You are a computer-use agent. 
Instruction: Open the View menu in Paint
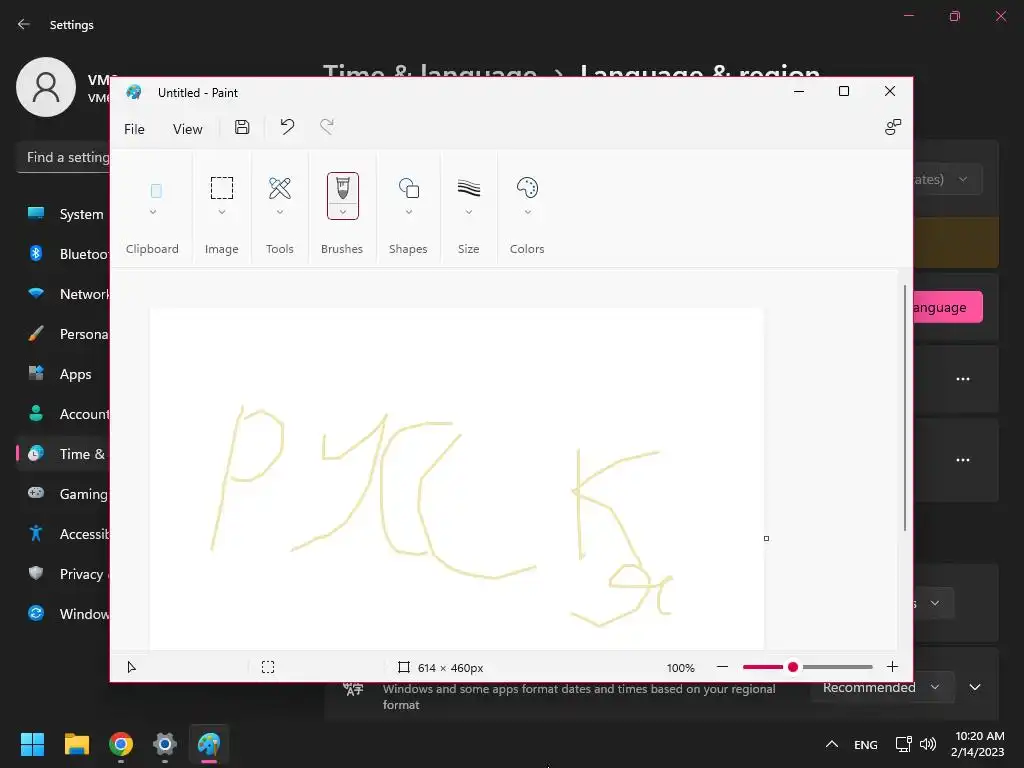(x=187, y=129)
